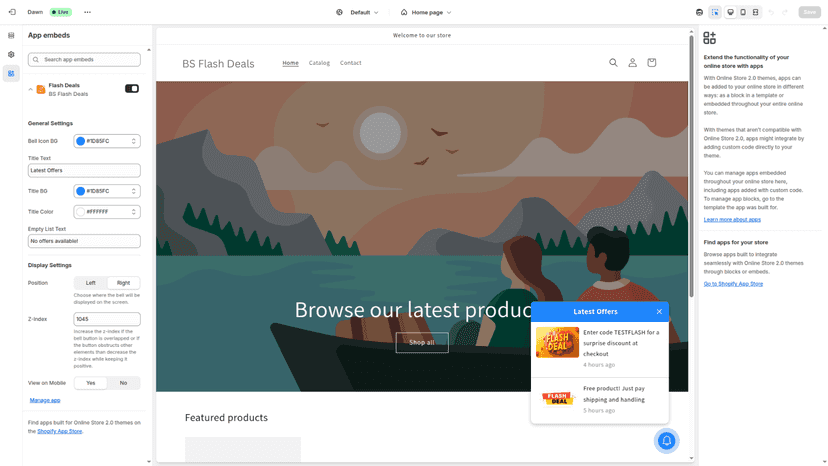Open the Home page template dropdown
Viewport: 828px width, 466px height.
(x=426, y=12)
